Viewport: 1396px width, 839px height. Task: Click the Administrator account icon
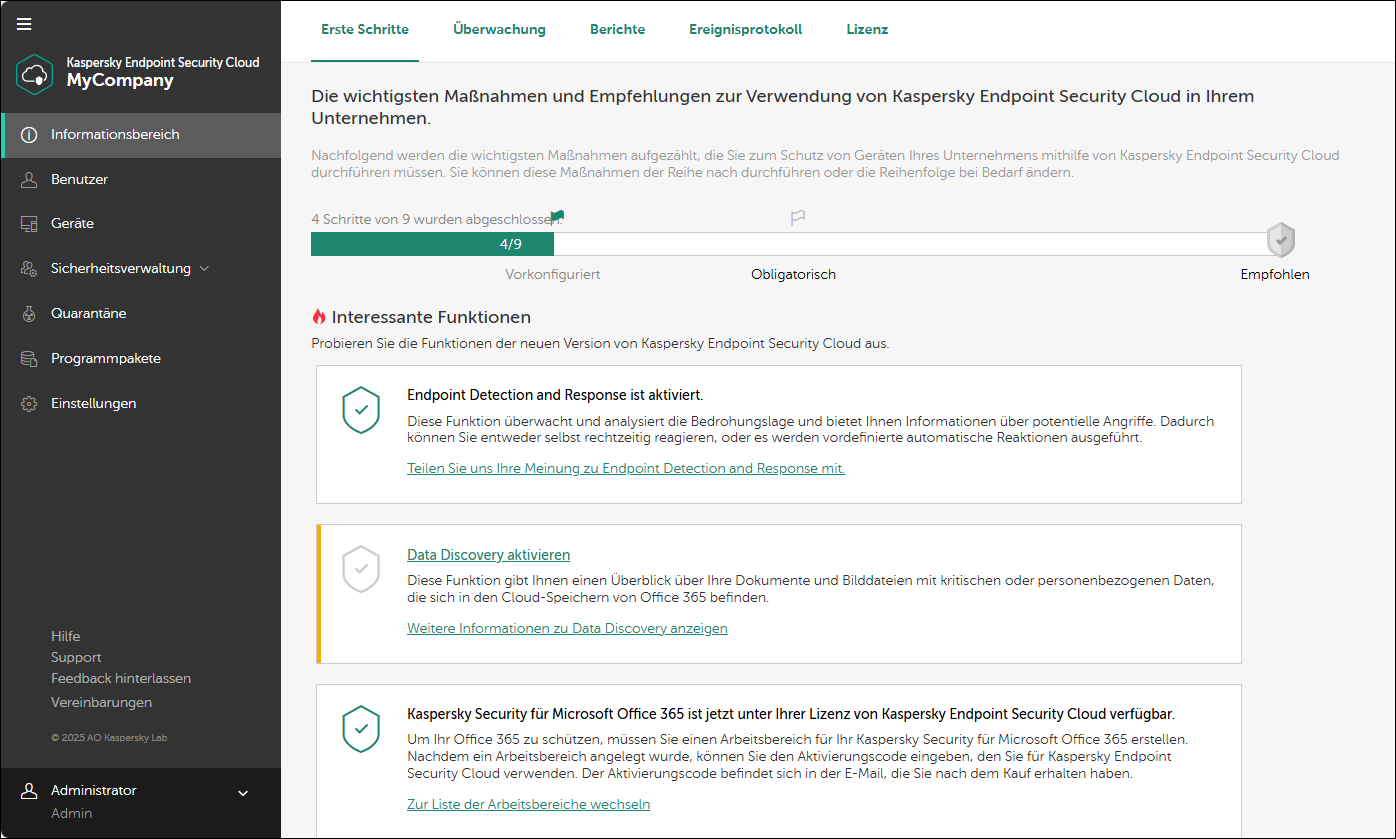tap(30, 791)
